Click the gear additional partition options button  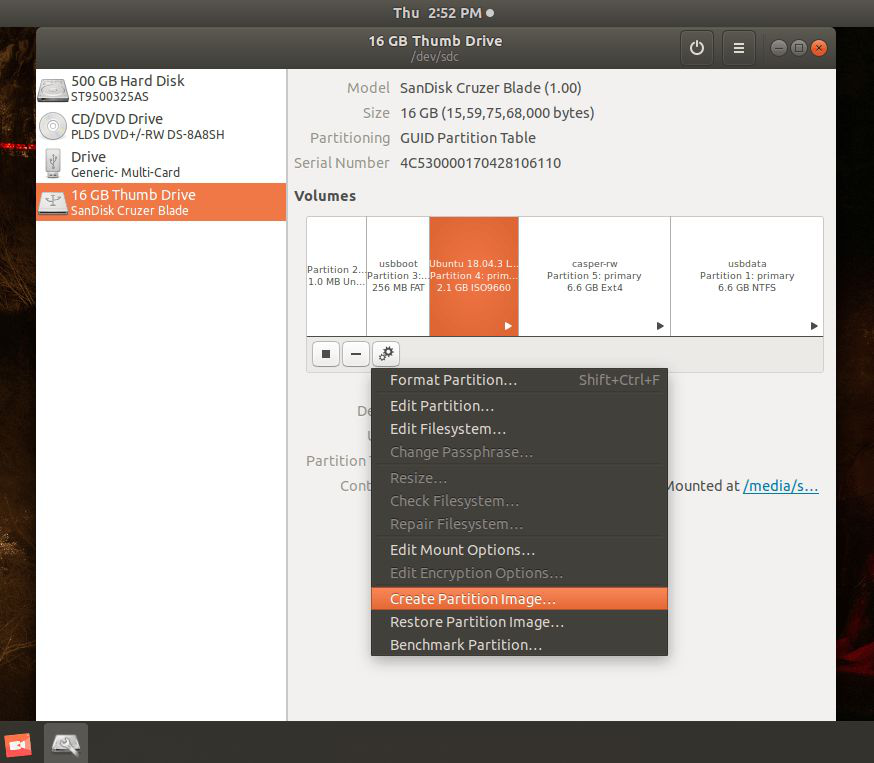[x=386, y=354]
